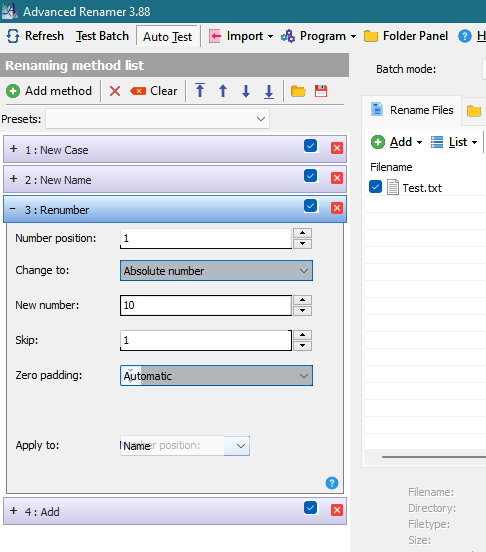486x552 pixels.
Task: Decrease Number position with down arrow
Action: pos(302,244)
